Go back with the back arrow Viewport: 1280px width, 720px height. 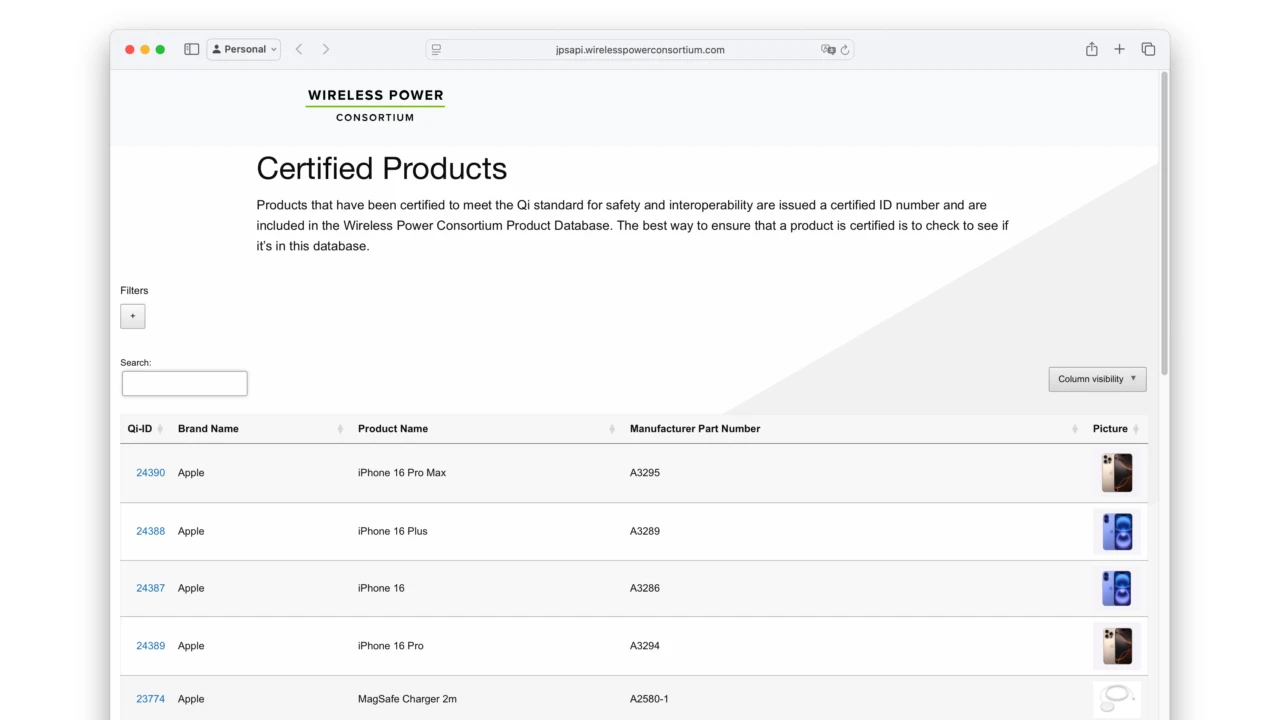pos(299,49)
